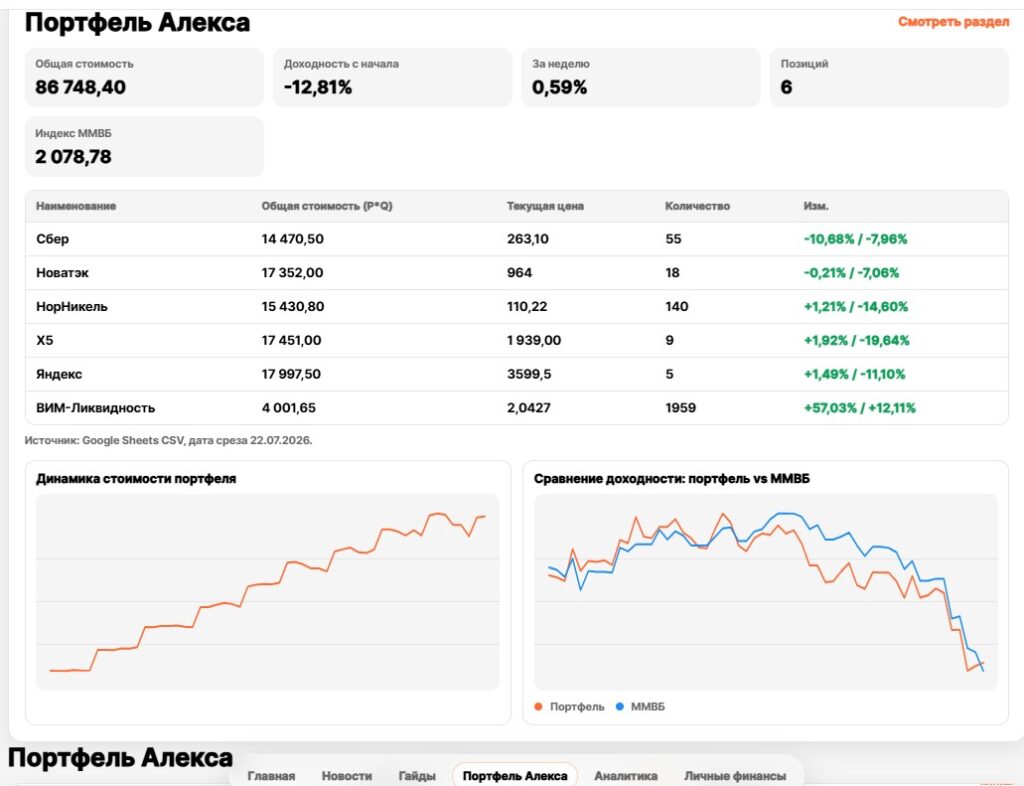Open the Смотреть раздел link

(x=953, y=22)
